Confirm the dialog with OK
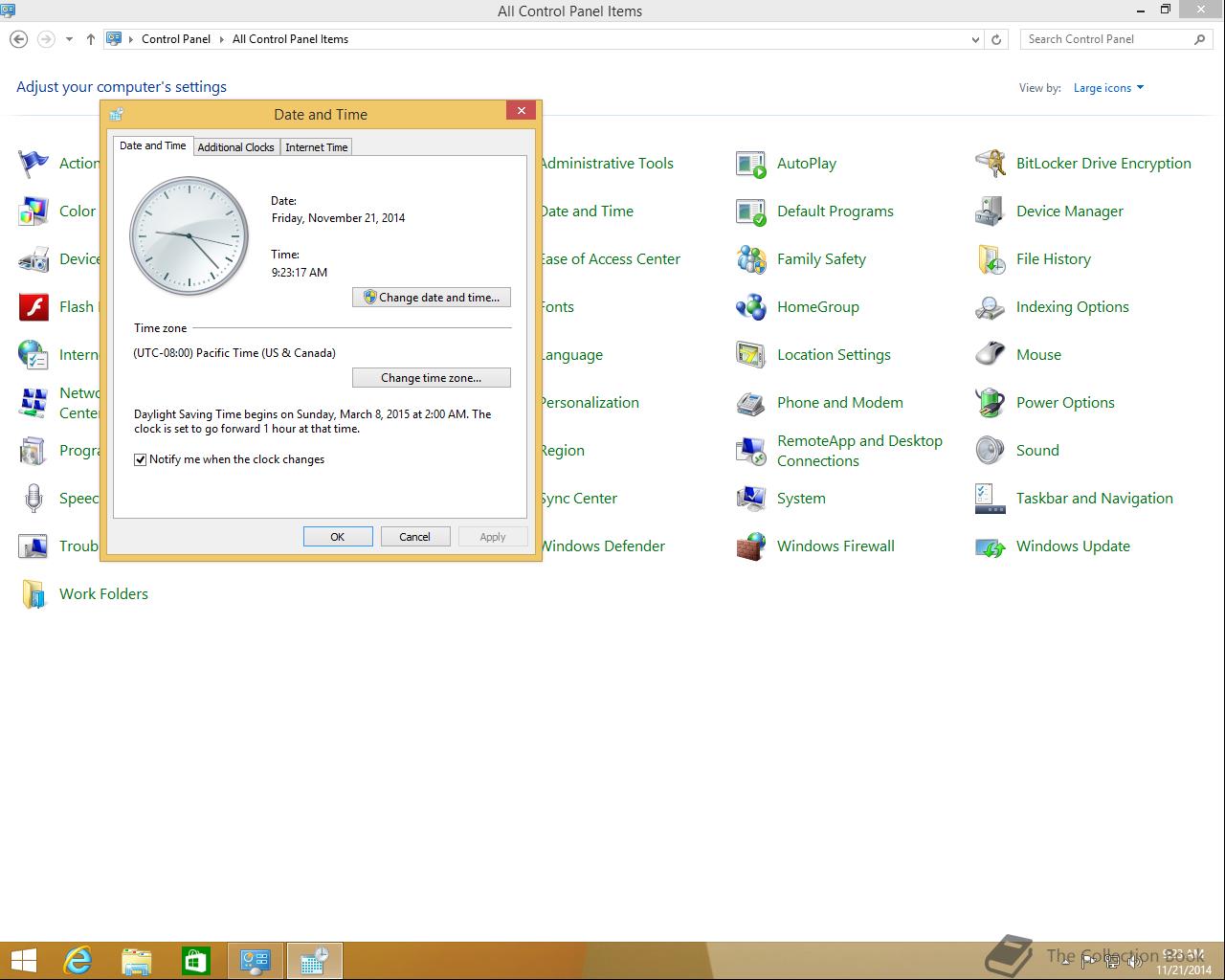This screenshot has width=1225, height=980. tap(338, 537)
